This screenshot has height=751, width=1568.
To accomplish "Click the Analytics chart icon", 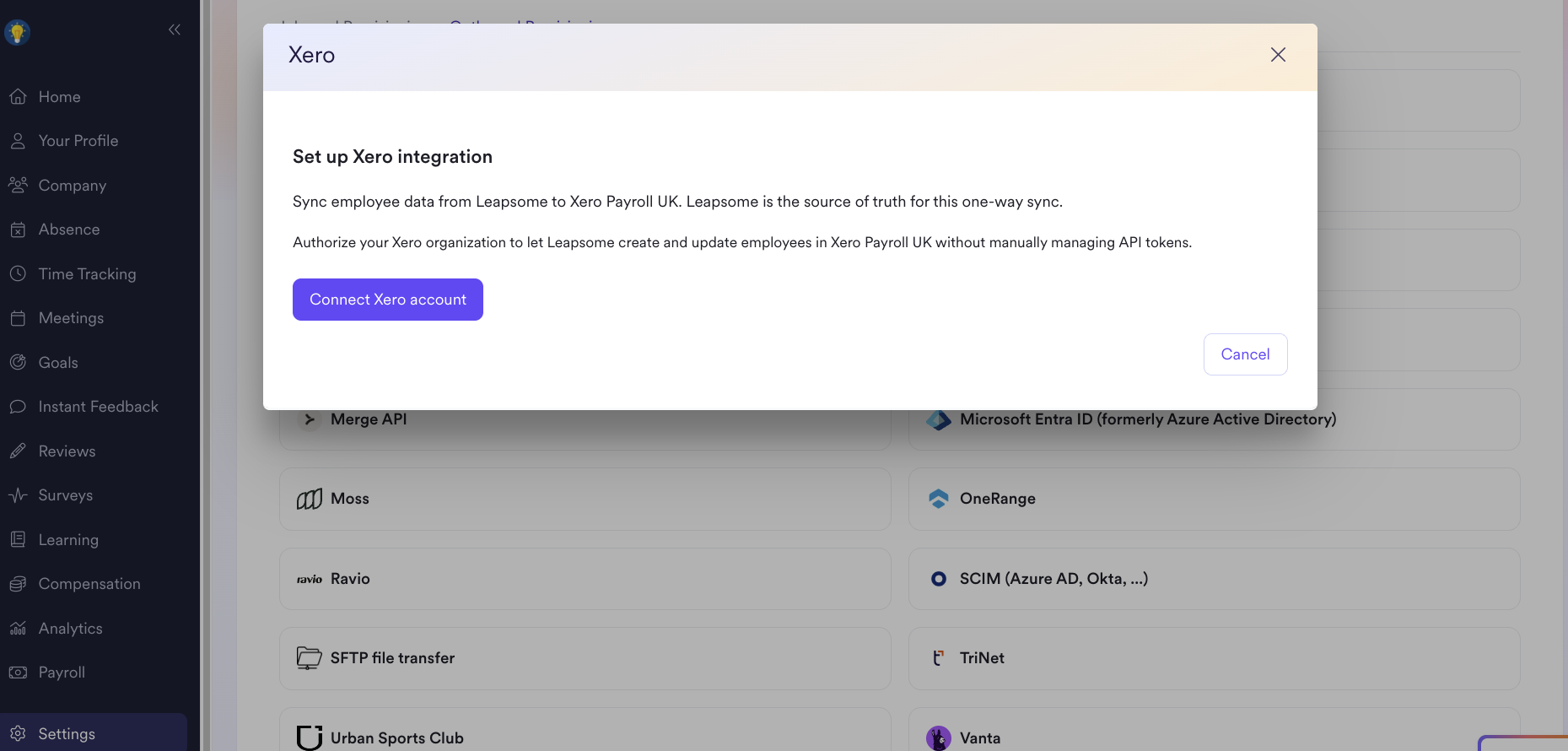I will click(18, 629).
